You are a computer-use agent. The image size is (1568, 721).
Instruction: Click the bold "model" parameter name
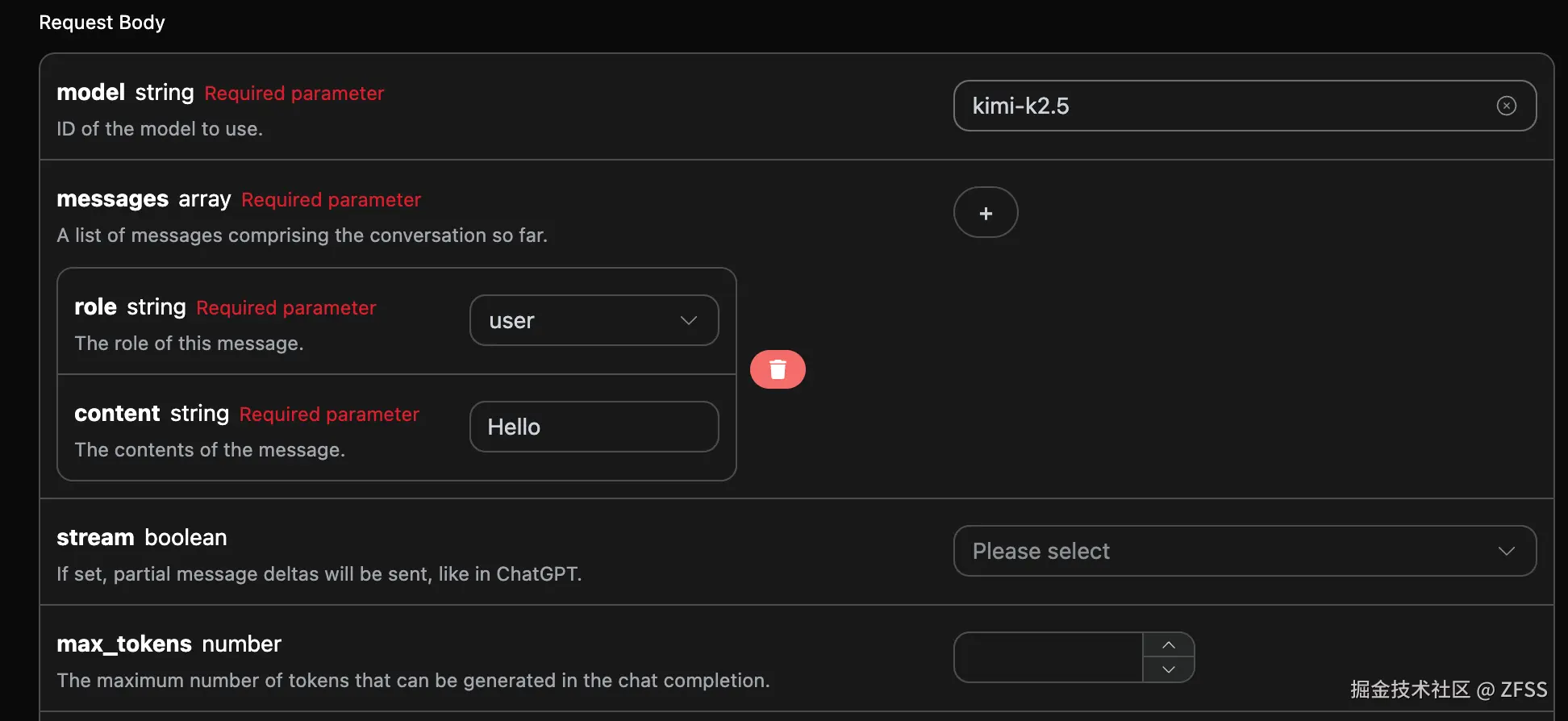pos(90,93)
